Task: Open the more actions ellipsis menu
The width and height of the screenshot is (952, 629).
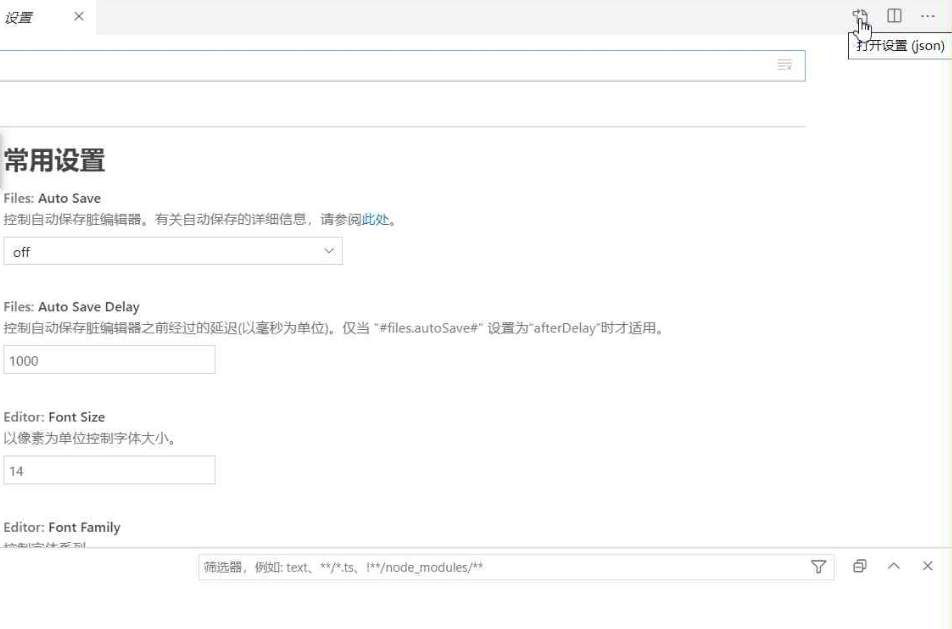Action: tap(927, 18)
